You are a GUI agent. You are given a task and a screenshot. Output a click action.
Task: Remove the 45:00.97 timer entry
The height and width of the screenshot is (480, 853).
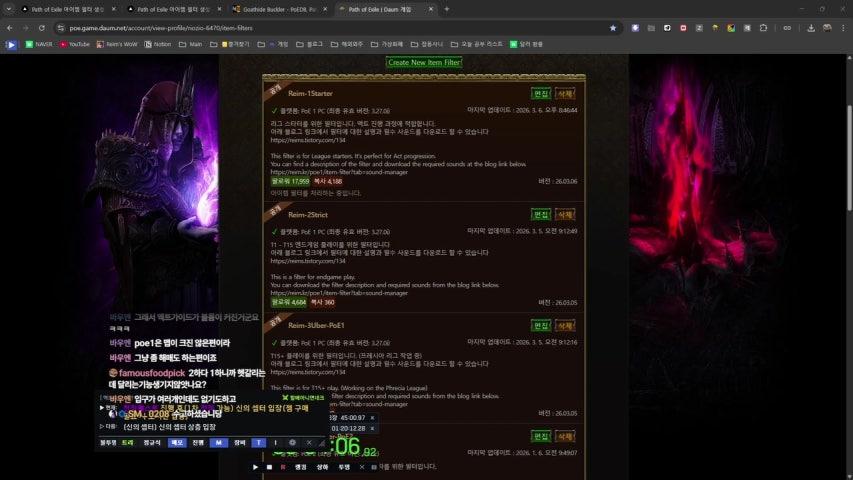(372, 418)
